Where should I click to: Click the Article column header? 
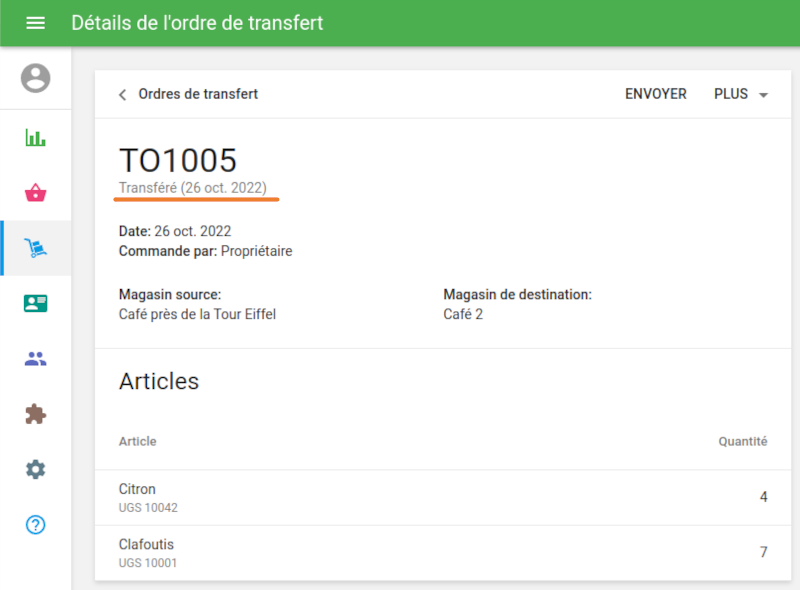[x=137, y=441]
